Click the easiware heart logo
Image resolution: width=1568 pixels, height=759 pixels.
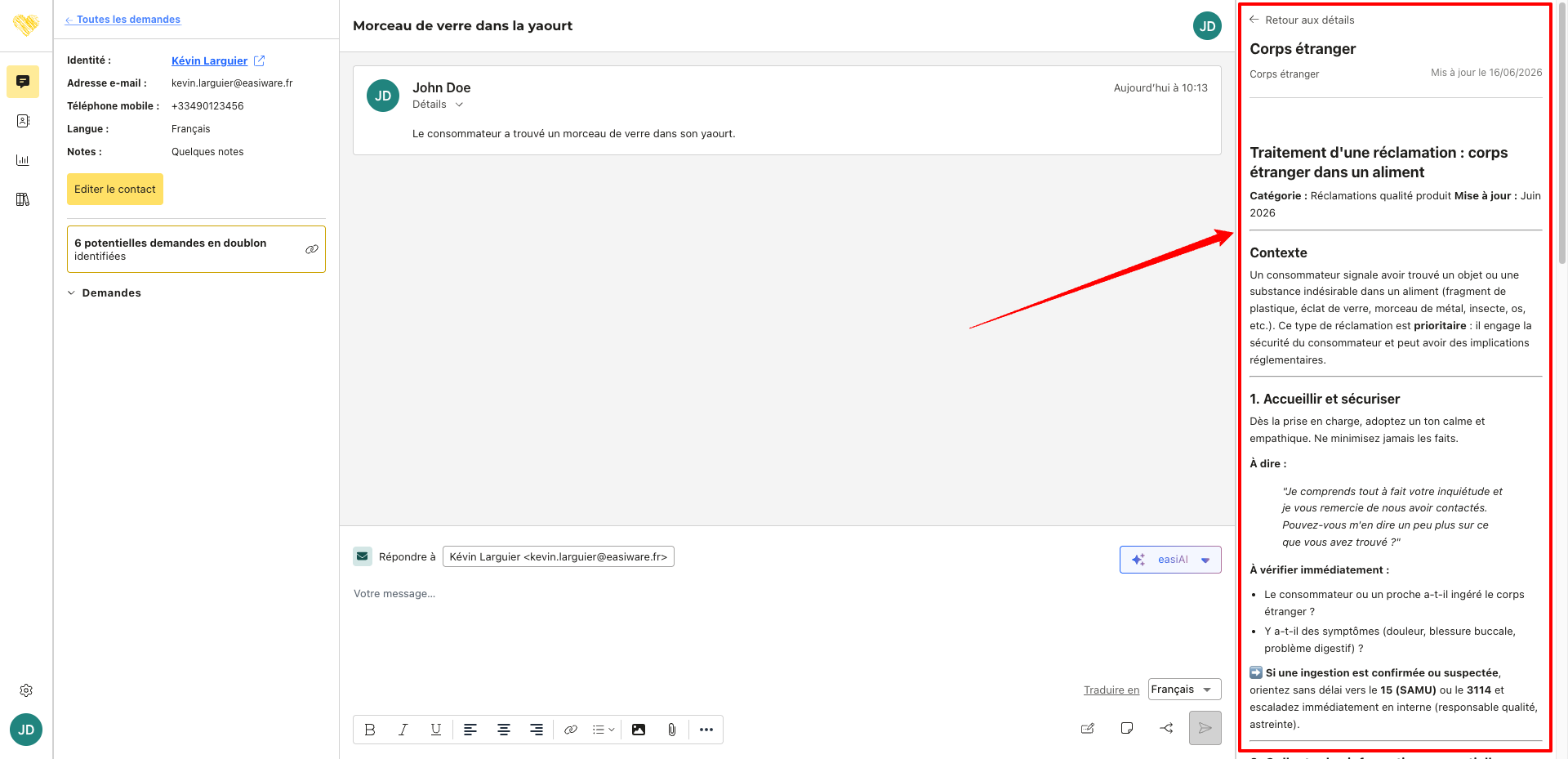[x=26, y=25]
